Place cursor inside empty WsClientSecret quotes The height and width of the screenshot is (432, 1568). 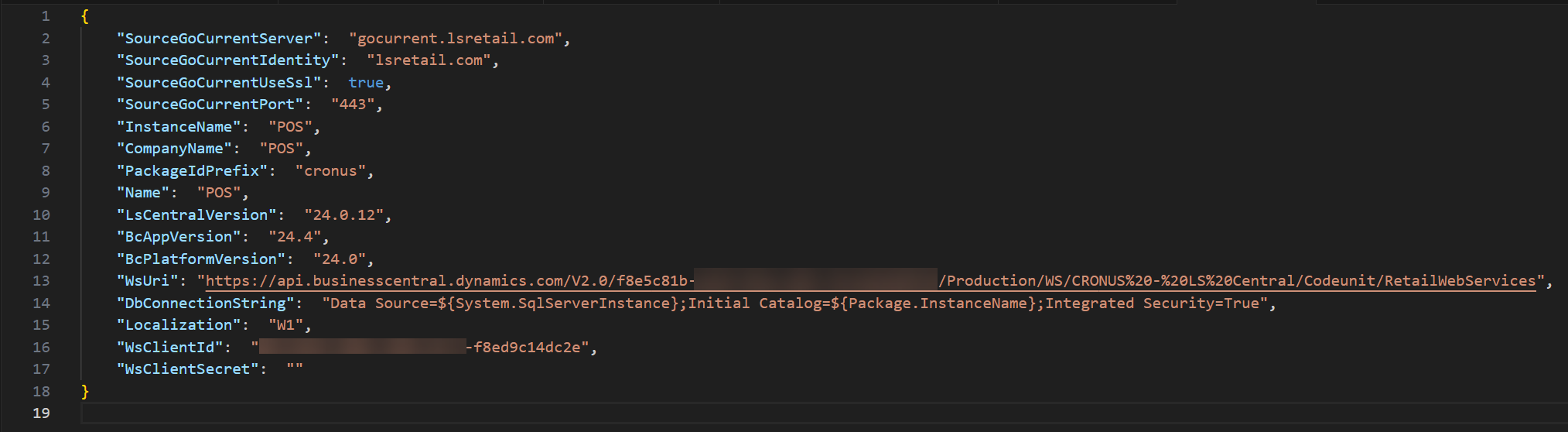click(x=295, y=369)
